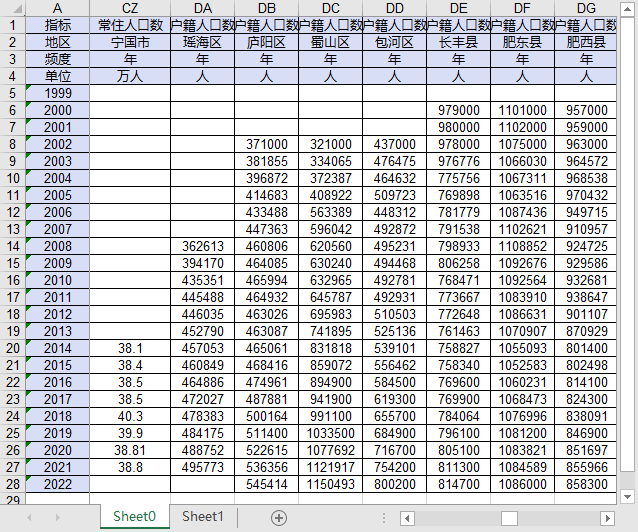Click the cell with value 495773
Image resolution: width=638 pixels, height=532 pixels.
(202, 467)
